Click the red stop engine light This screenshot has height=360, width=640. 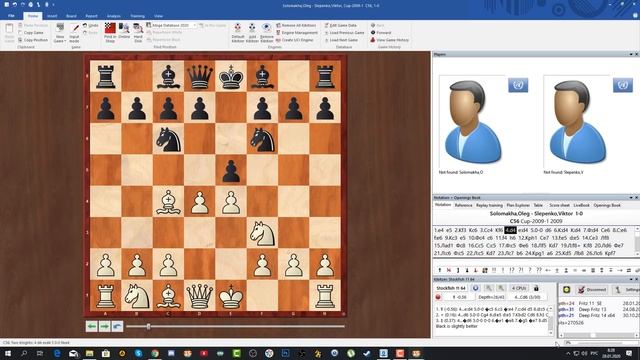[438, 297]
